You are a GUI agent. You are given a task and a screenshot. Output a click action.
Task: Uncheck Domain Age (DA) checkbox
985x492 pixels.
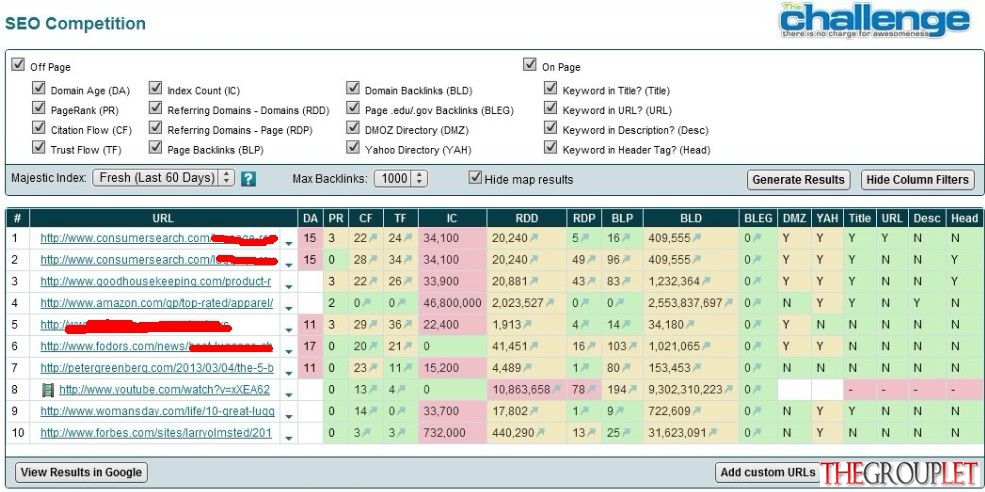(x=39, y=88)
